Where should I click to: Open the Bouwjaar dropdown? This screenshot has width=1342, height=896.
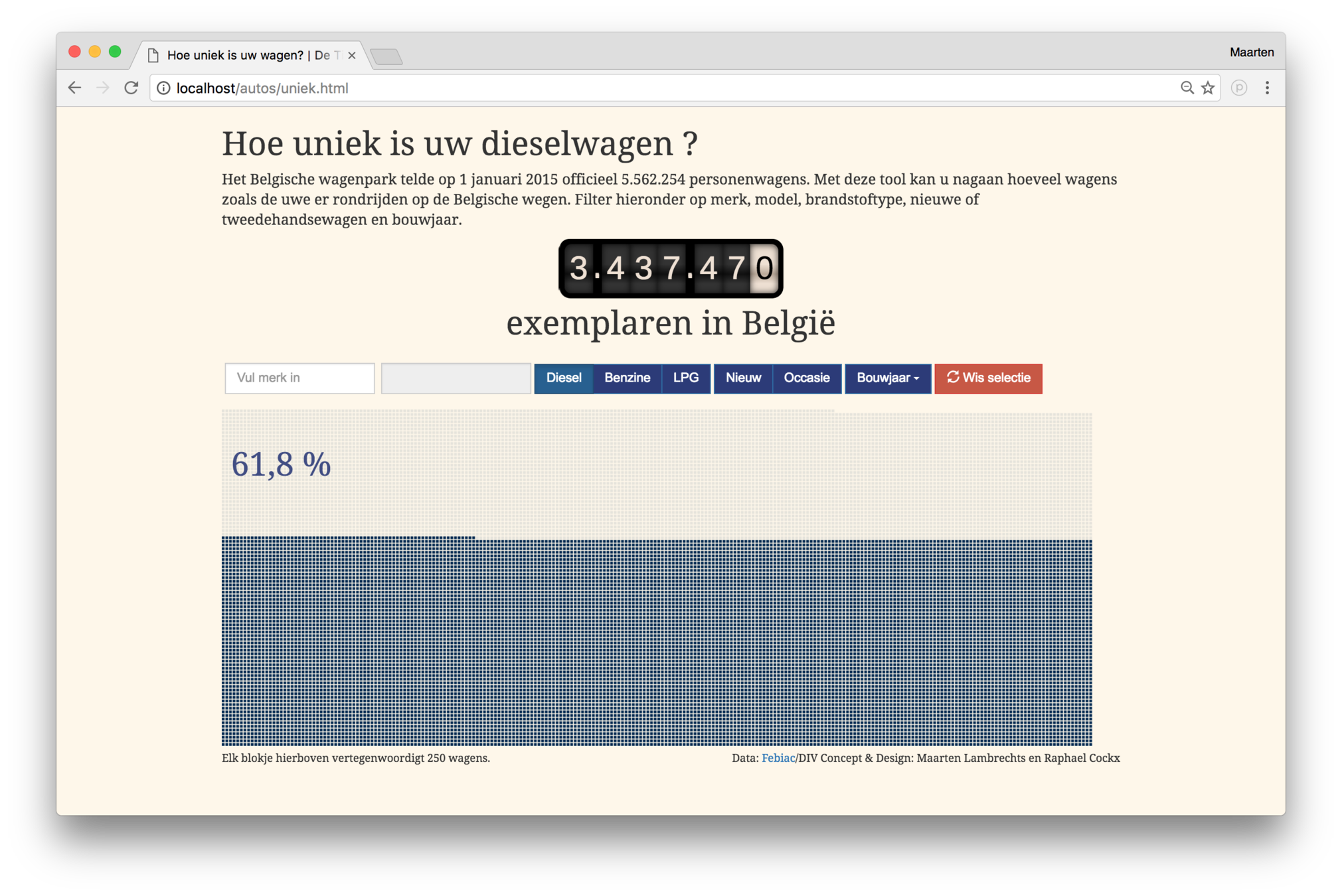[887, 378]
